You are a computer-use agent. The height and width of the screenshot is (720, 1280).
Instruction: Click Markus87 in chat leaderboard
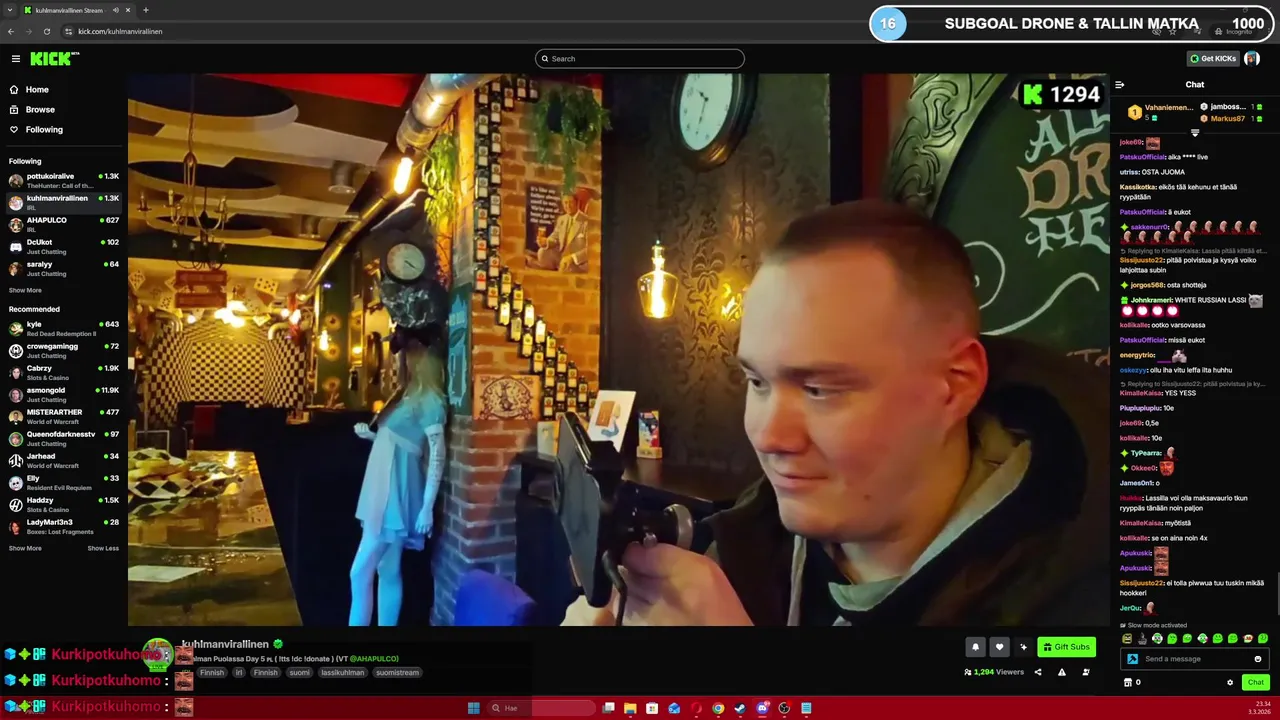point(1227,119)
